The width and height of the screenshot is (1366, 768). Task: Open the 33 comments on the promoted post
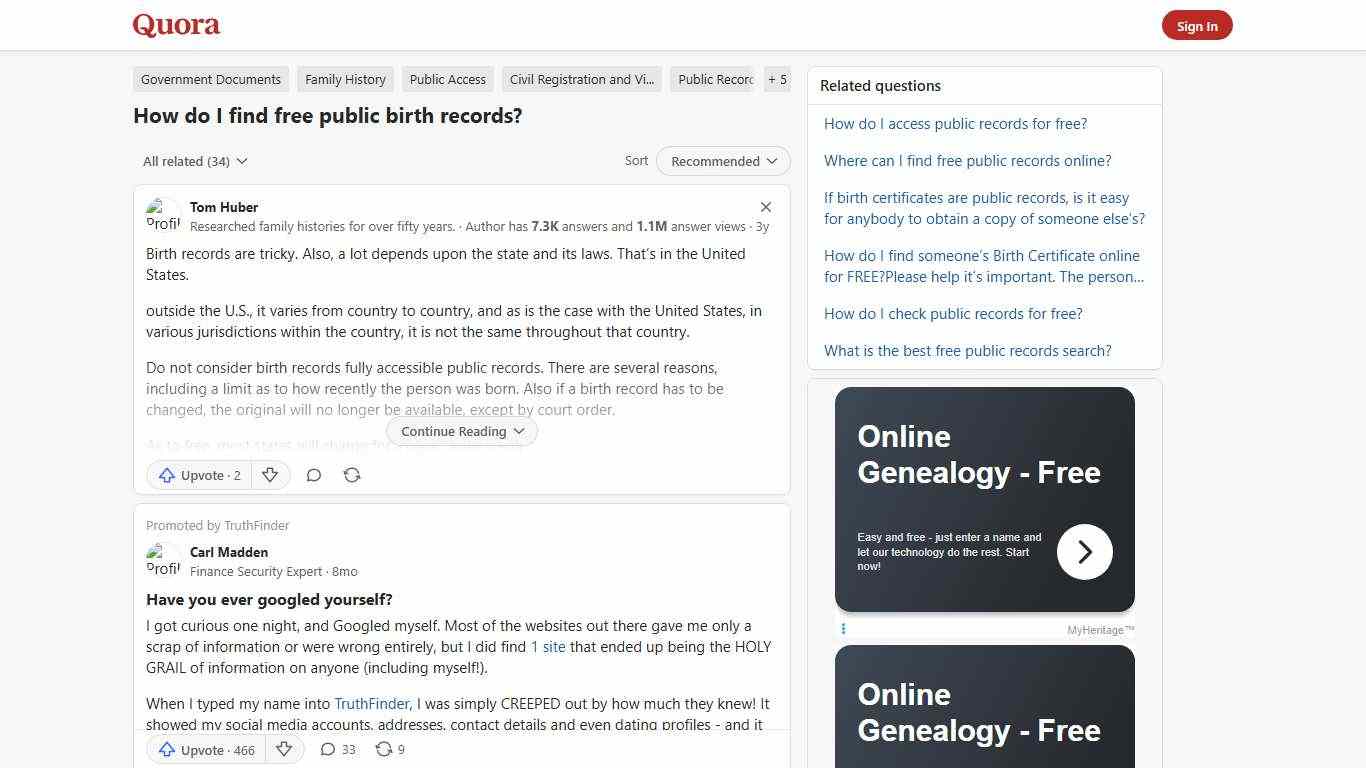coord(337,749)
